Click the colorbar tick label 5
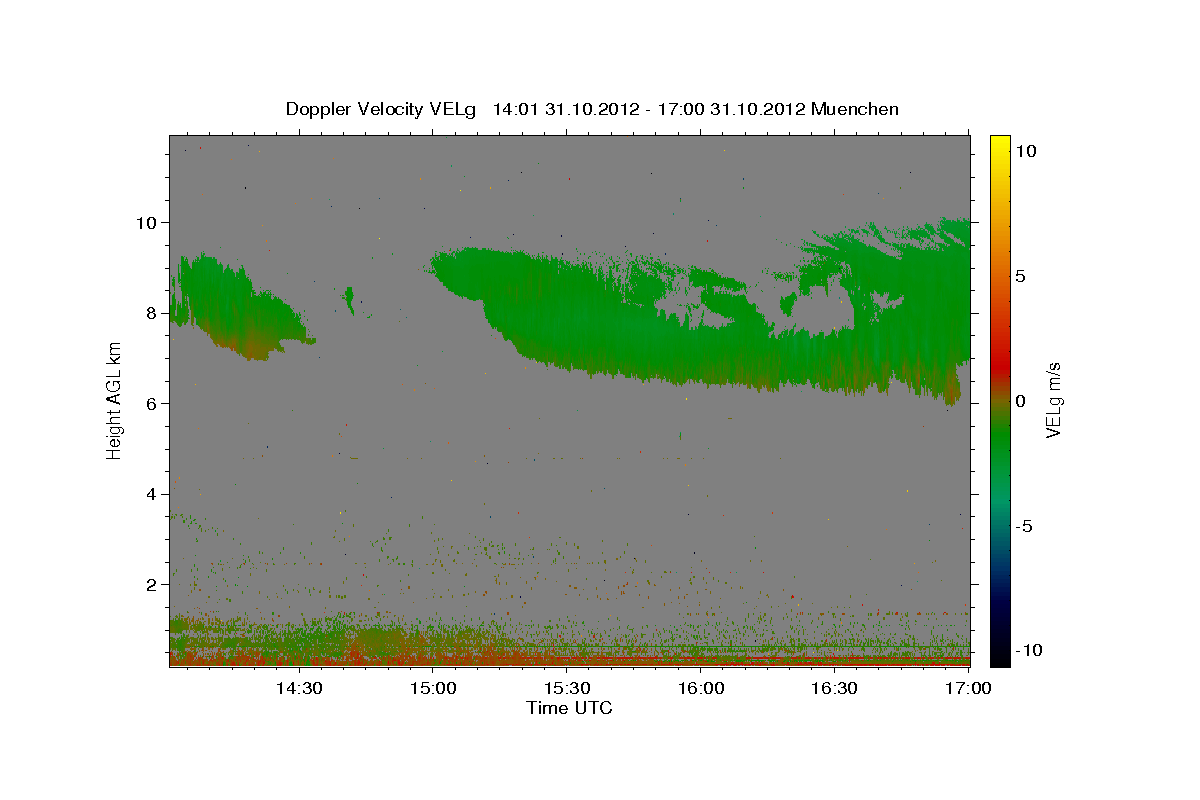Image resolution: width=1200 pixels, height=800 pixels. (x=1020, y=276)
